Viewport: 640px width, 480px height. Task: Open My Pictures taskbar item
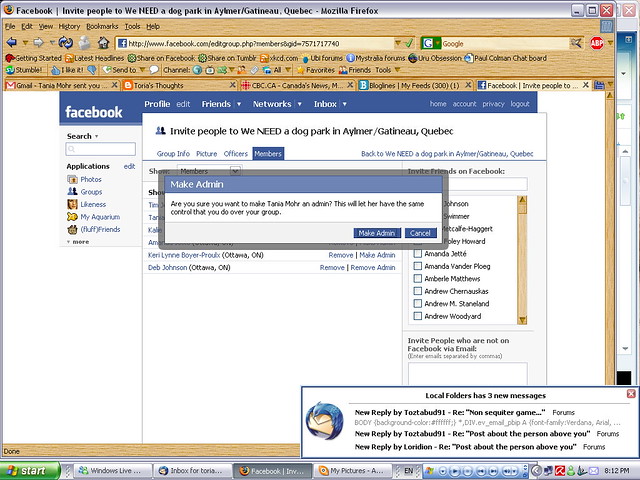pyautogui.click(x=352, y=471)
